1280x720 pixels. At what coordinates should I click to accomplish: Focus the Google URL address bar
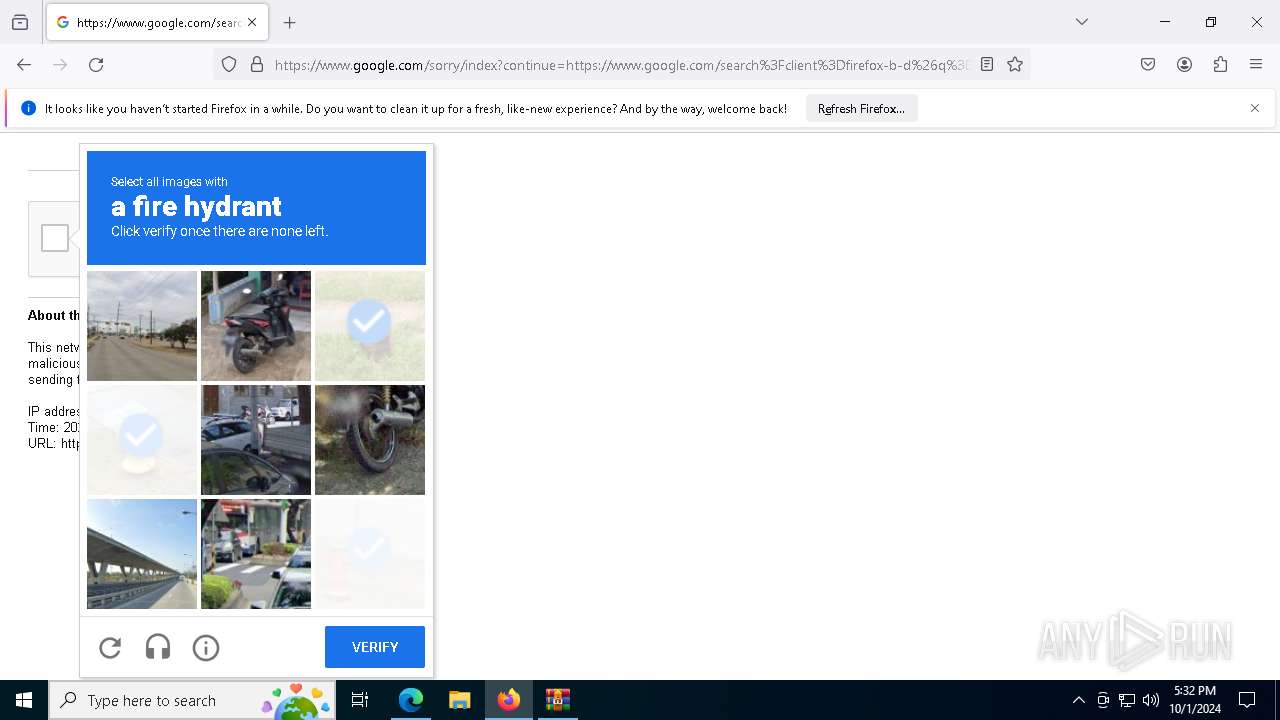coord(621,65)
